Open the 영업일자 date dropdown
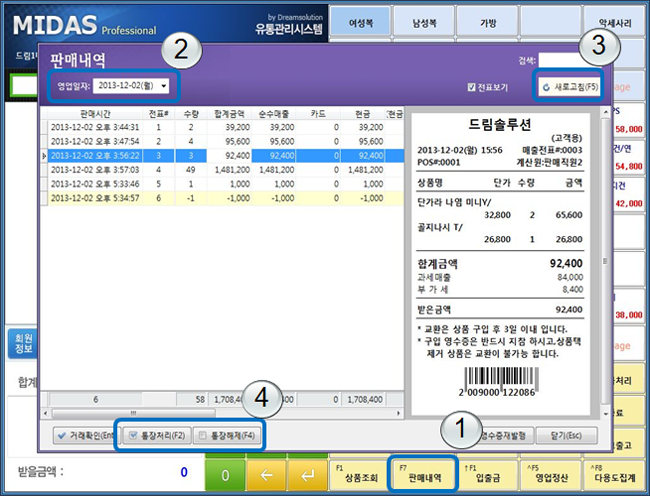This screenshot has height=496, width=650. pos(164,86)
